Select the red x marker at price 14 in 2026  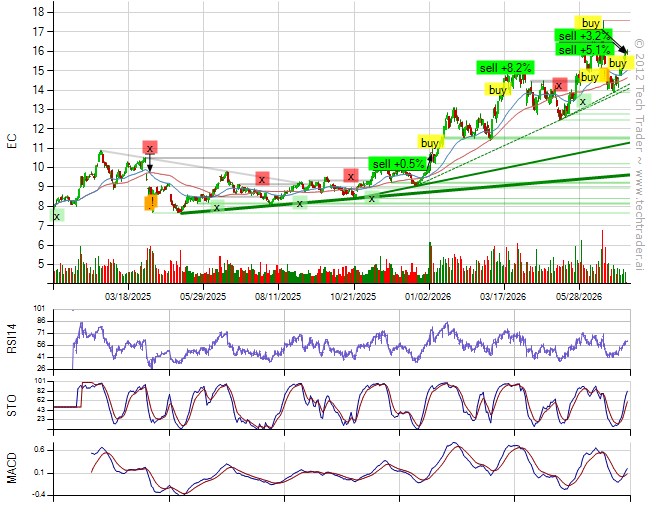click(559, 85)
